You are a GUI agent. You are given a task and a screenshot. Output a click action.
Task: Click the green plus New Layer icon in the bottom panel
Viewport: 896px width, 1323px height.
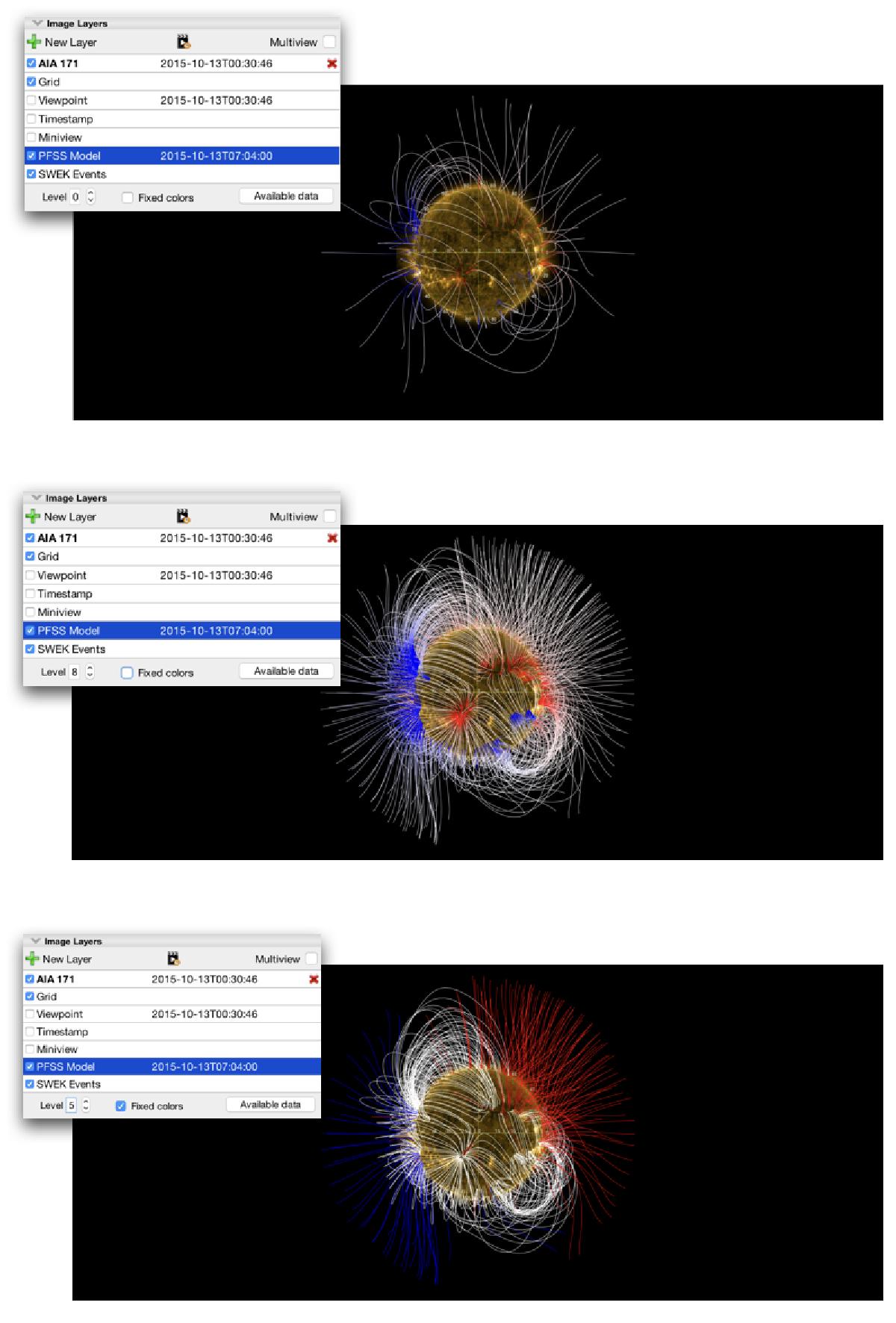[x=32, y=959]
